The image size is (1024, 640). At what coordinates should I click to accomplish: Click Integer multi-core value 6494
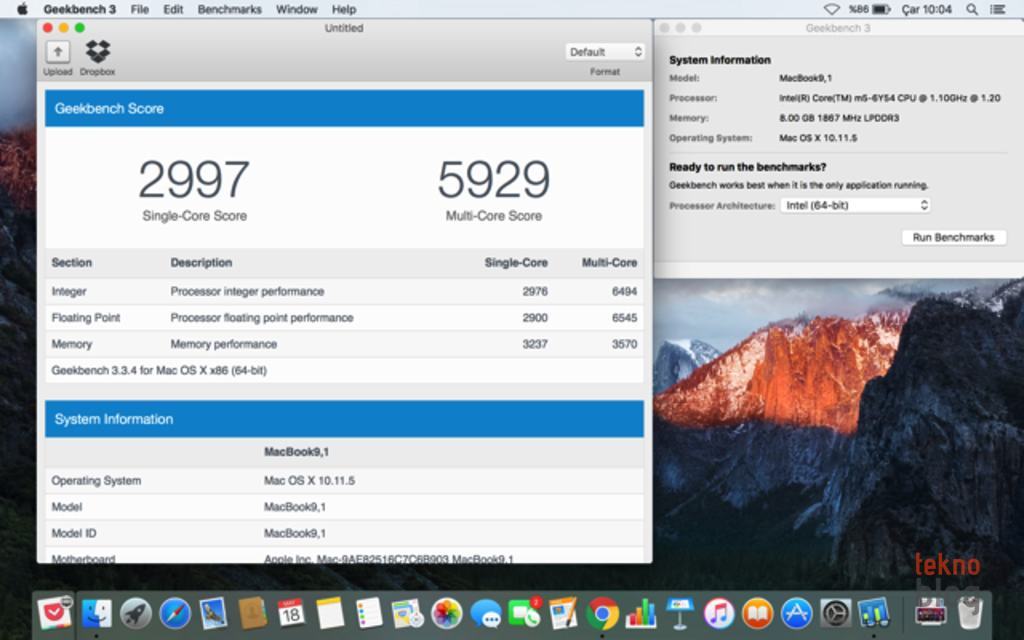[624, 291]
